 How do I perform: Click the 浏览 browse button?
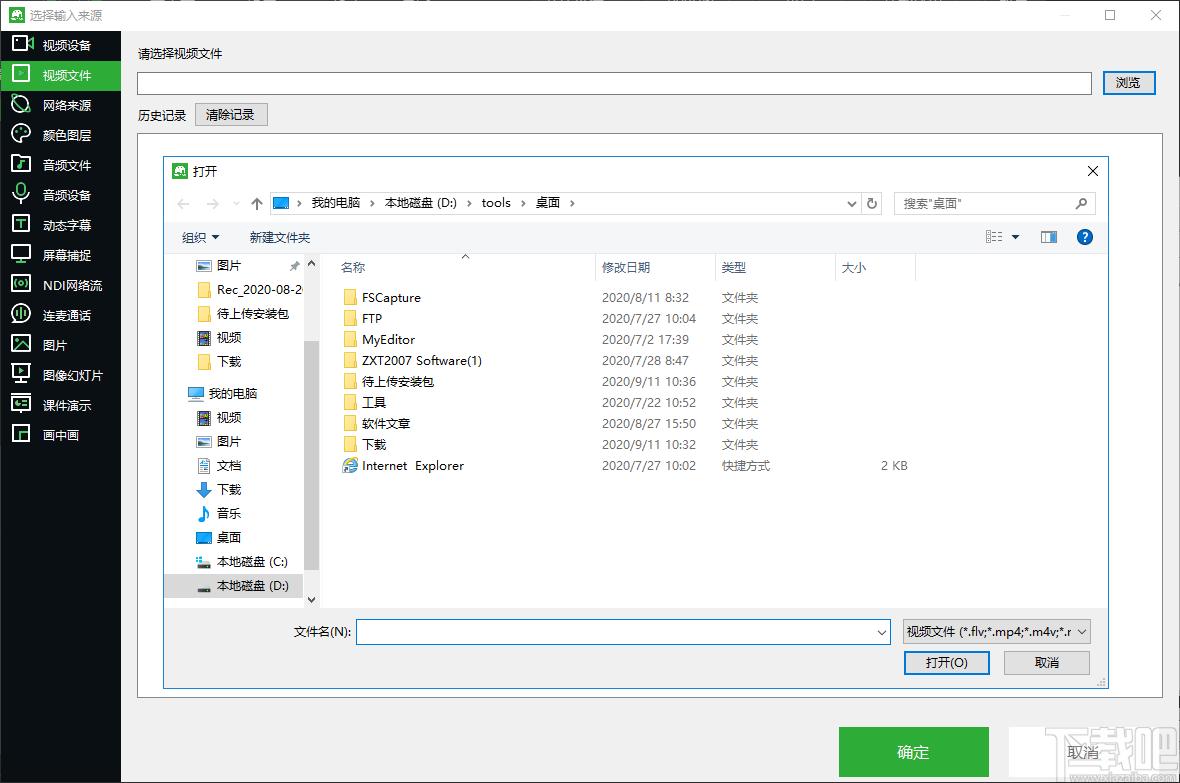[1129, 83]
